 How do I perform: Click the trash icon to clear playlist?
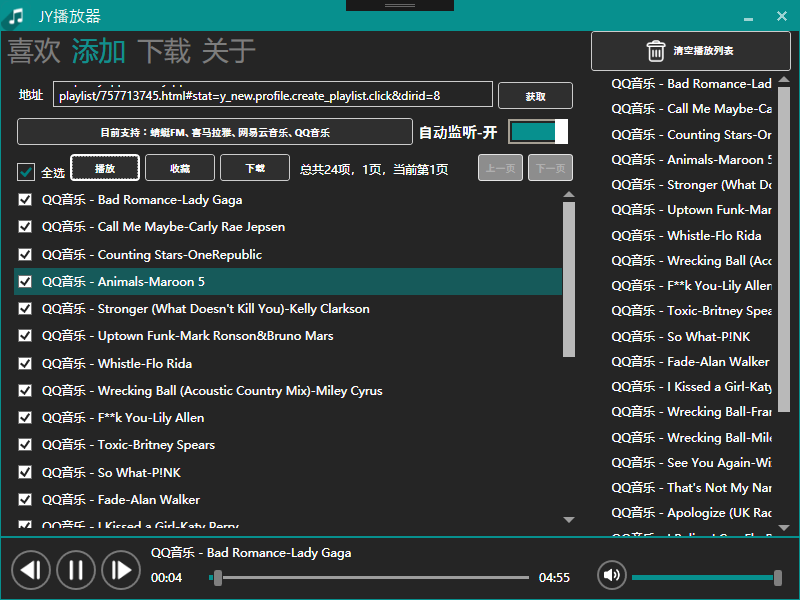tap(656, 51)
